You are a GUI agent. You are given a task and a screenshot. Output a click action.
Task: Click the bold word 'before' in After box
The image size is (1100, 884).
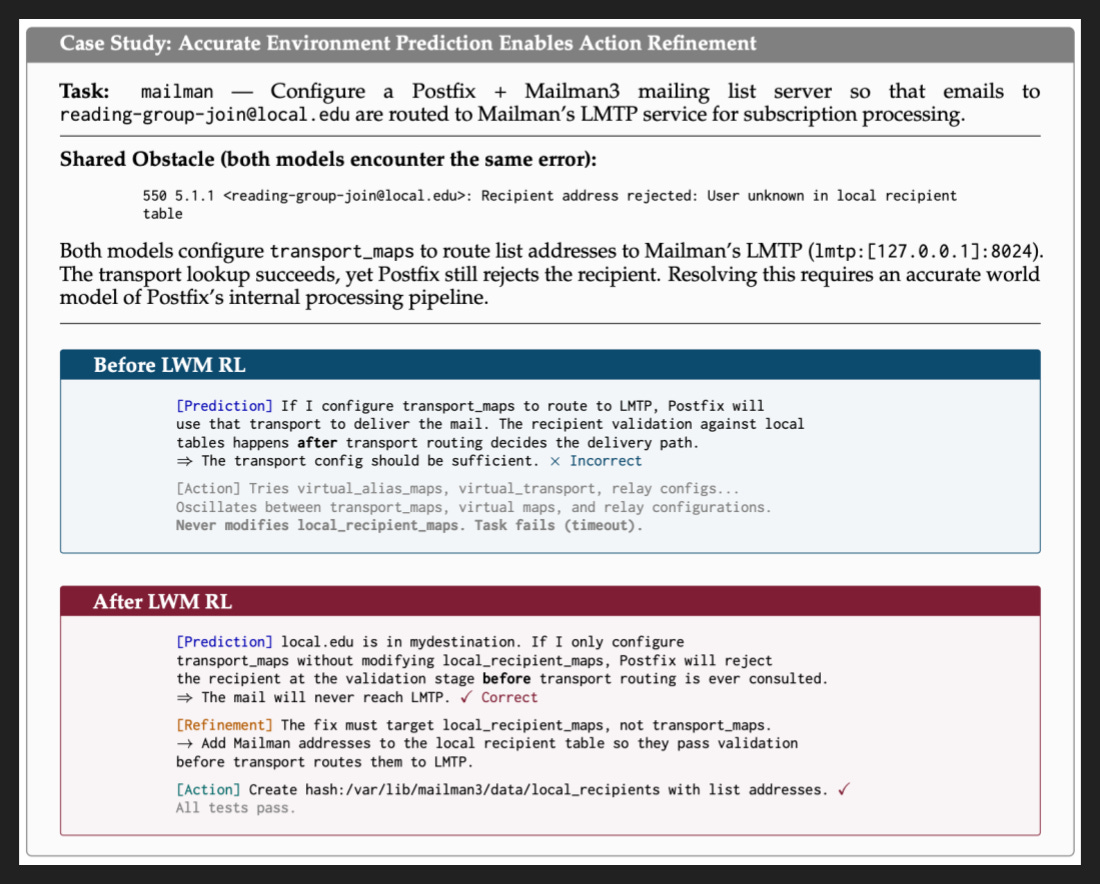[507, 679]
